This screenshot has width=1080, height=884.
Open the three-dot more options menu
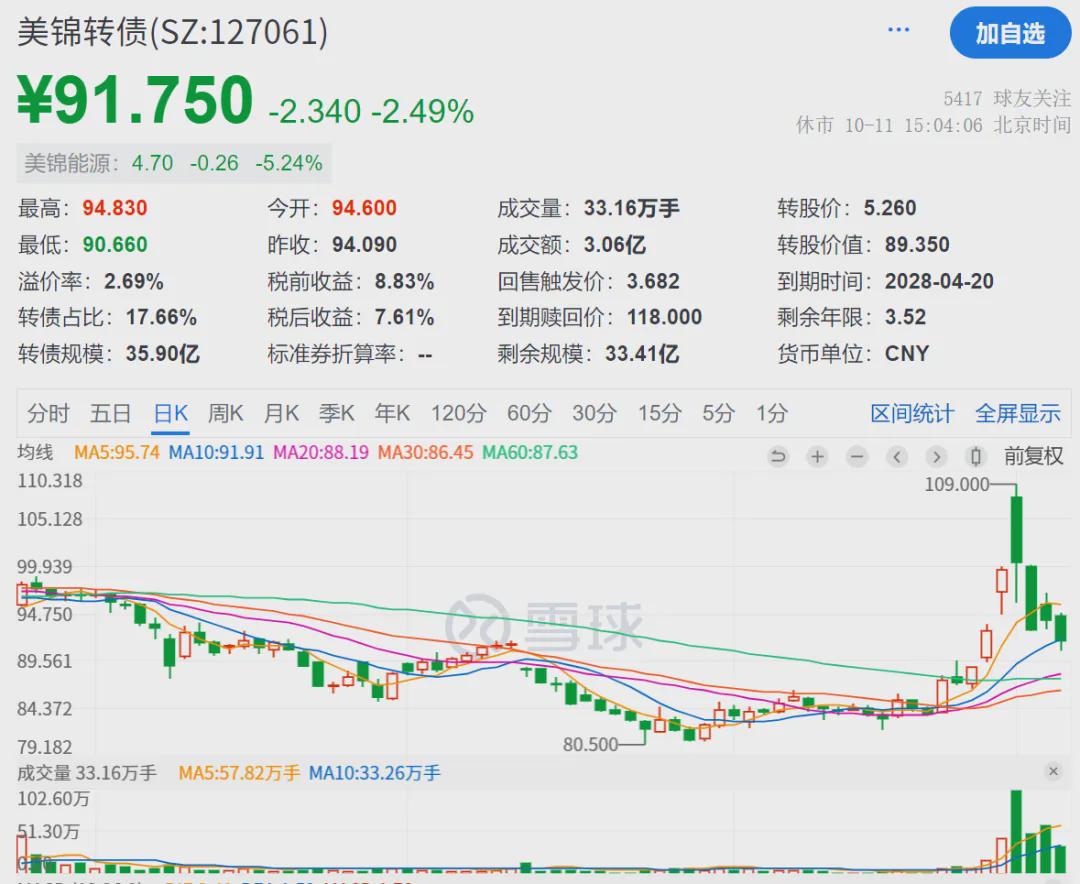(x=898, y=30)
